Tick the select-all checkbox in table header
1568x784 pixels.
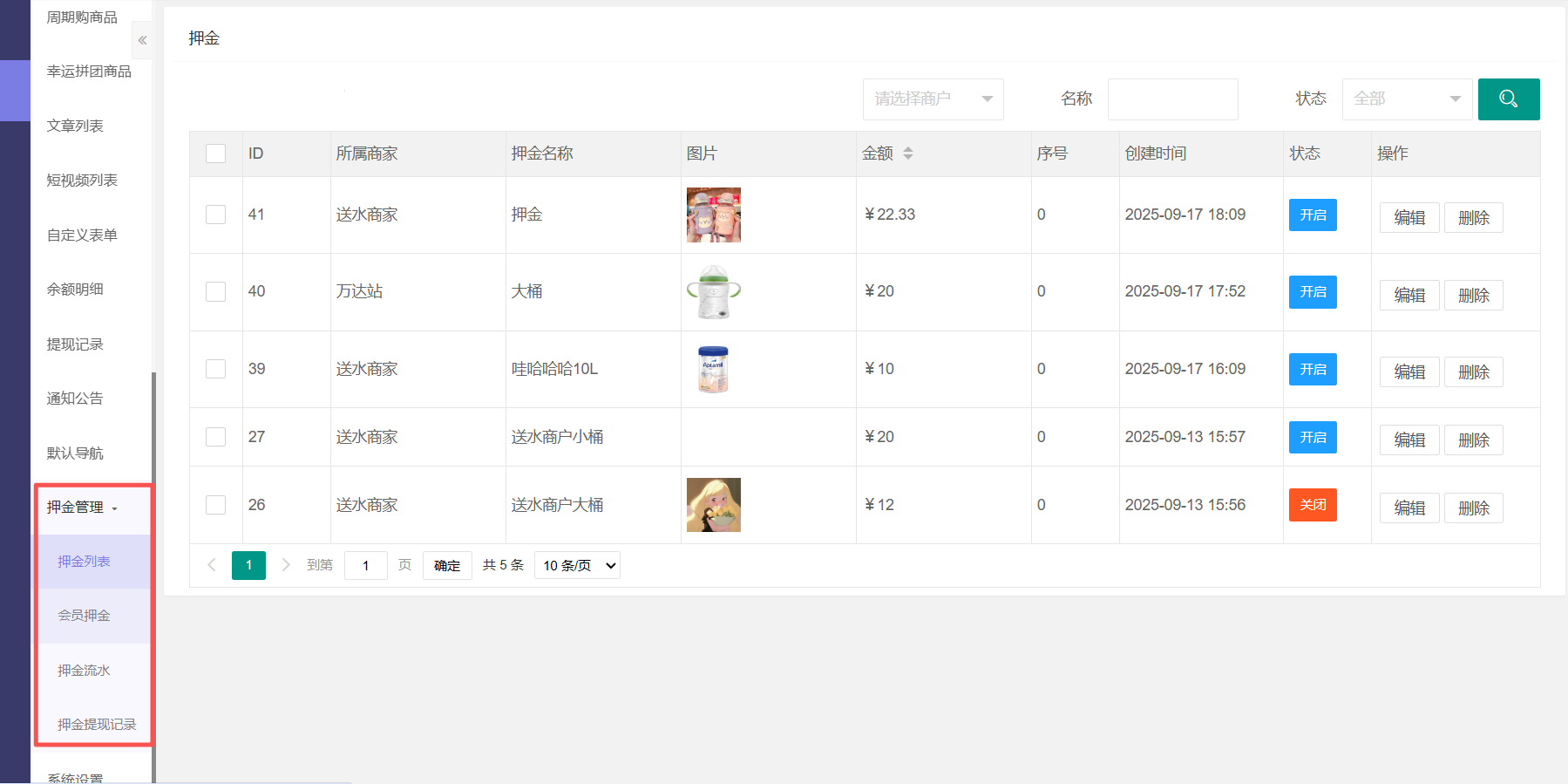[215, 153]
